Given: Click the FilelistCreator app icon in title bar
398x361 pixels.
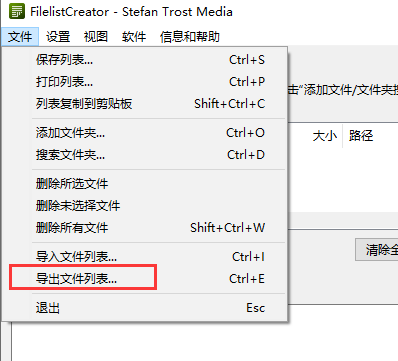Looking at the screenshot, I should [x=17, y=11].
